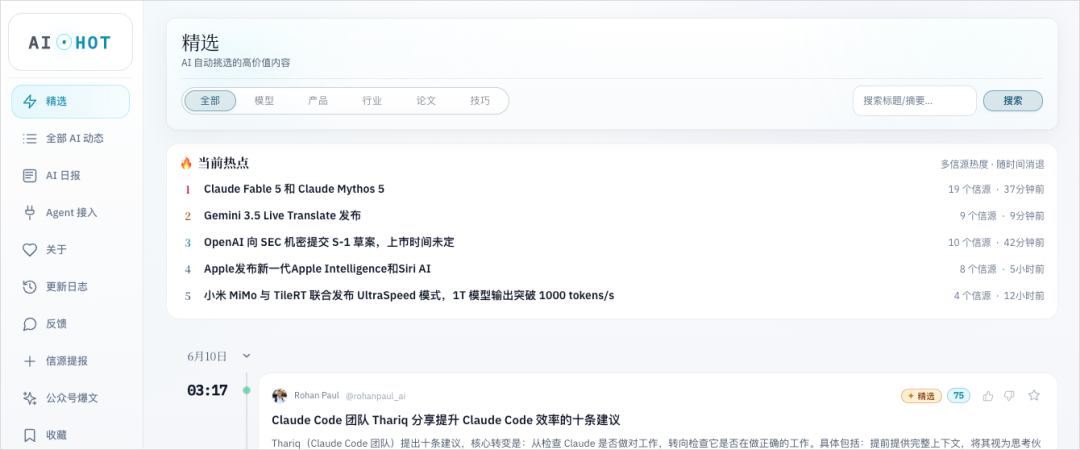
Task: Select the 技巧 filter tab
Action: coord(480,101)
